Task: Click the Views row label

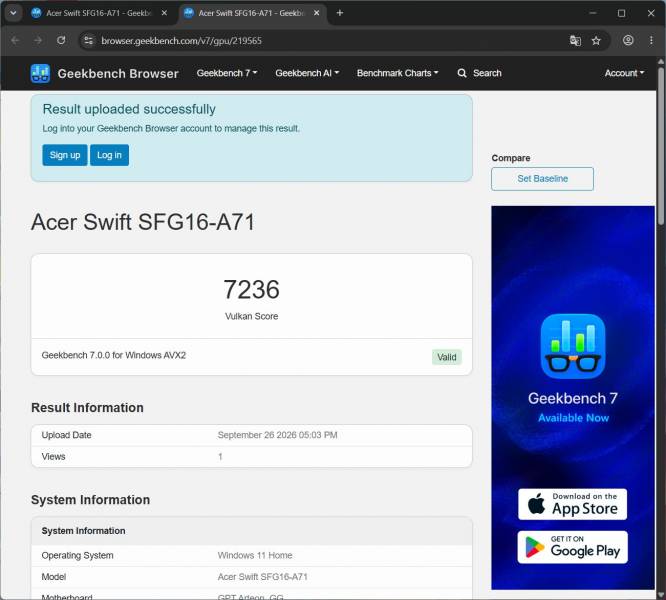Action: point(54,456)
